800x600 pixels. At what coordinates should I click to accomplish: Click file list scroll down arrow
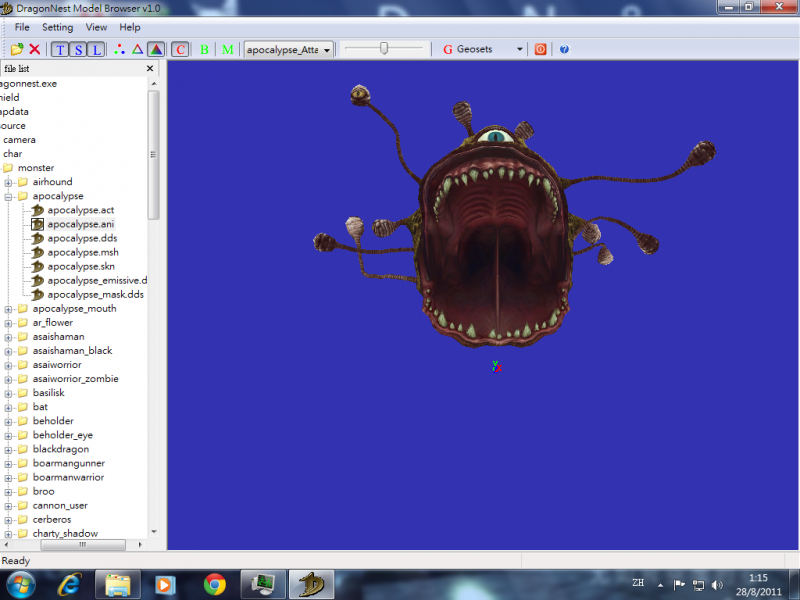[x=154, y=532]
